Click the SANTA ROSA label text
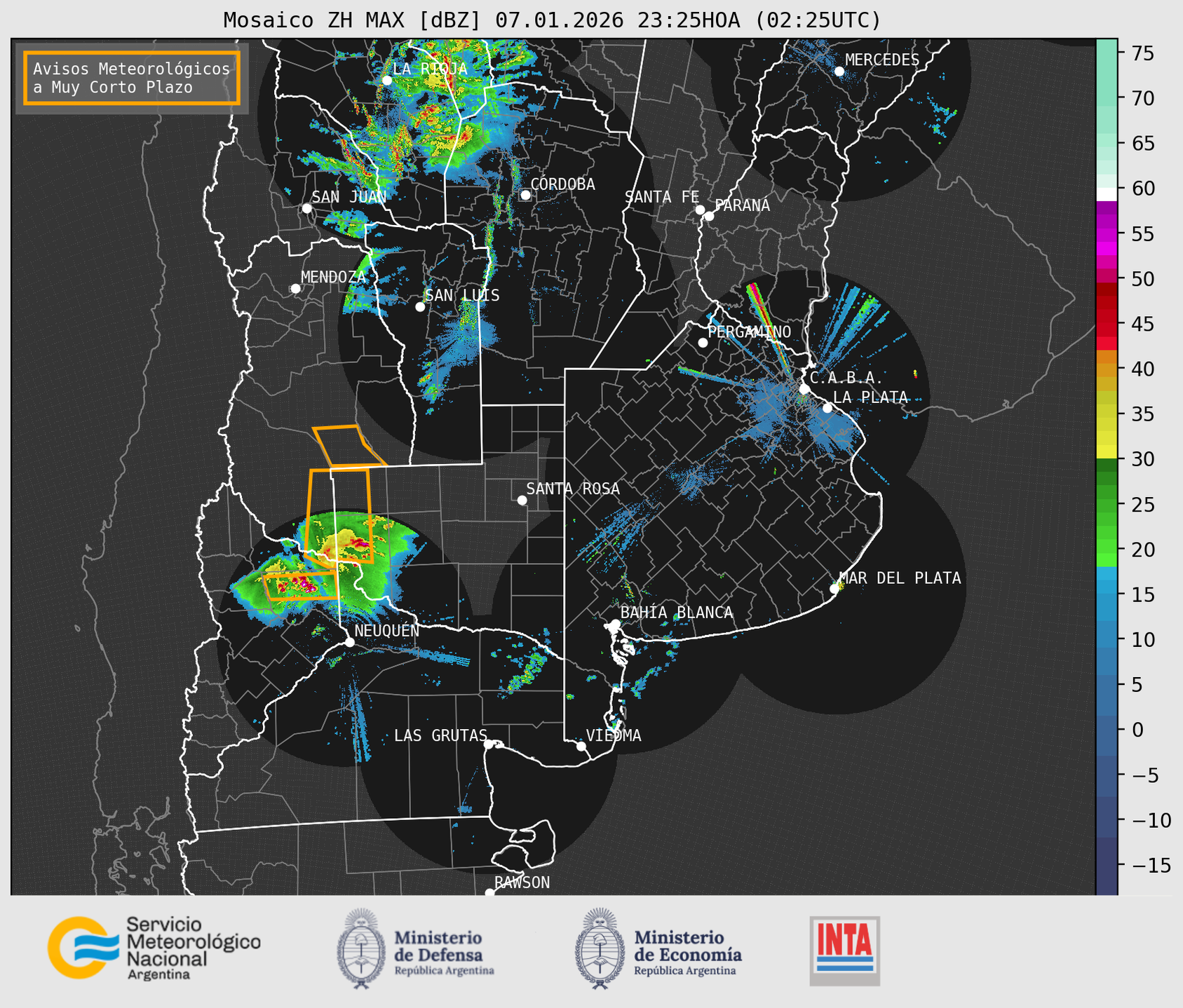 (573, 489)
